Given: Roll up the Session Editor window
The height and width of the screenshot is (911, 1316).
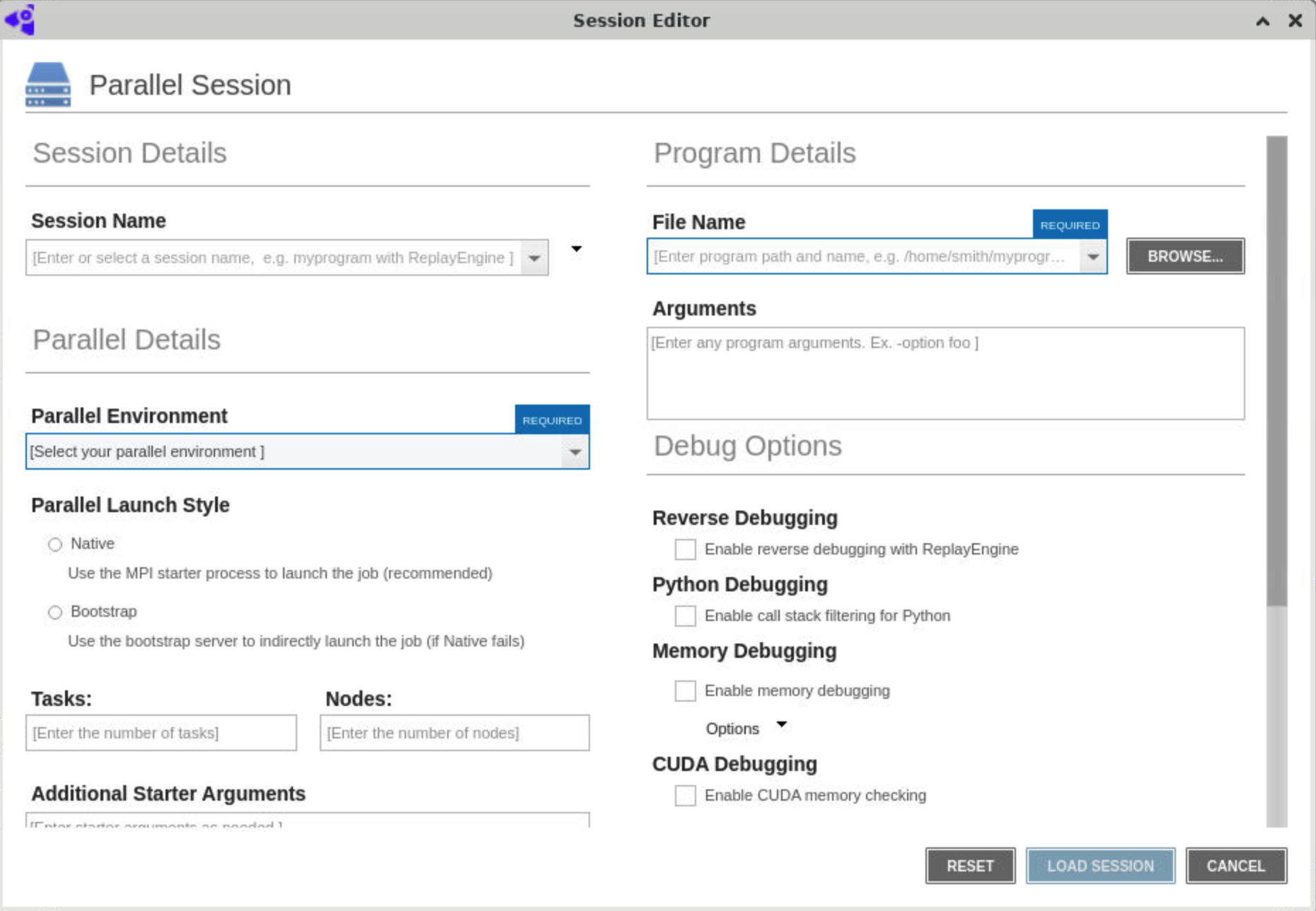Looking at the screenshot, I should pos(1262,21).
